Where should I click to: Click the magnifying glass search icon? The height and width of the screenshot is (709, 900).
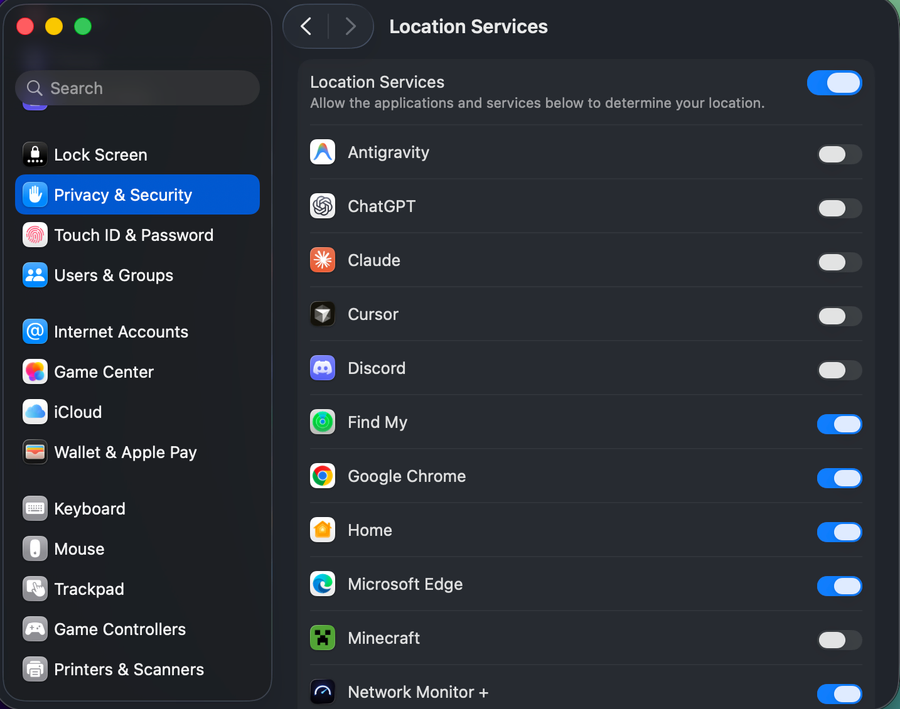(34, 88)
